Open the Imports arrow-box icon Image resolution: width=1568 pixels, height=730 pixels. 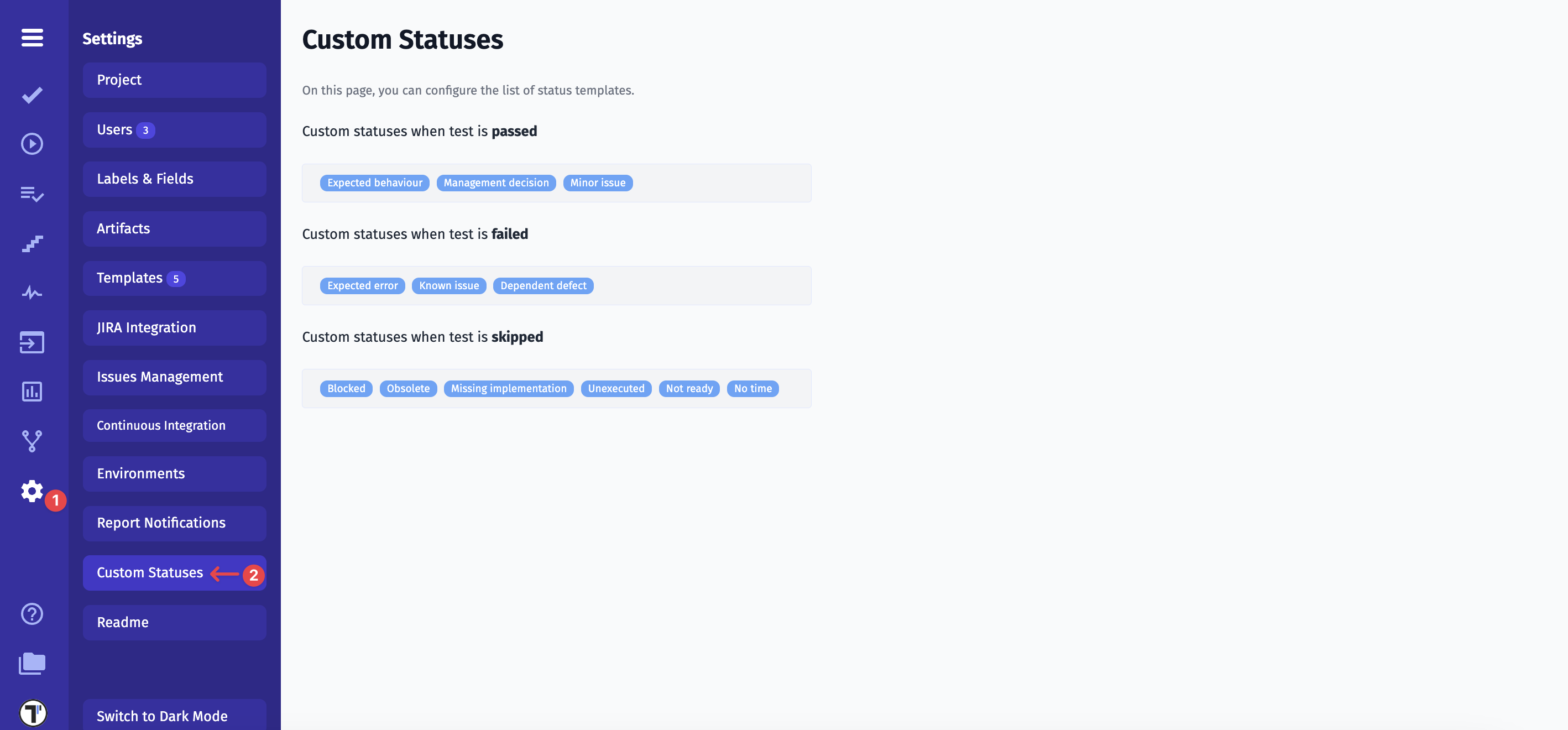click(32, 342)
